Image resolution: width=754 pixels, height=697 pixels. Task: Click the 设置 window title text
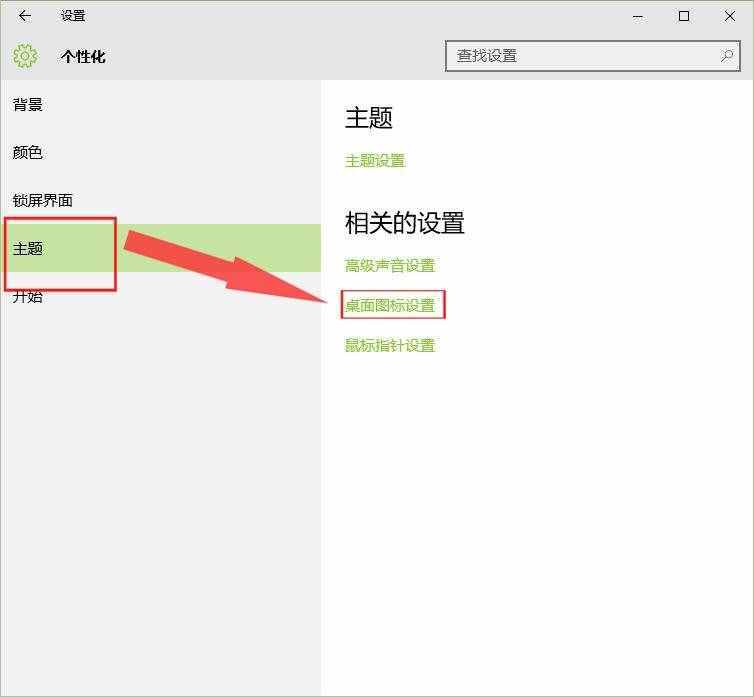click(x=73, y=16)
